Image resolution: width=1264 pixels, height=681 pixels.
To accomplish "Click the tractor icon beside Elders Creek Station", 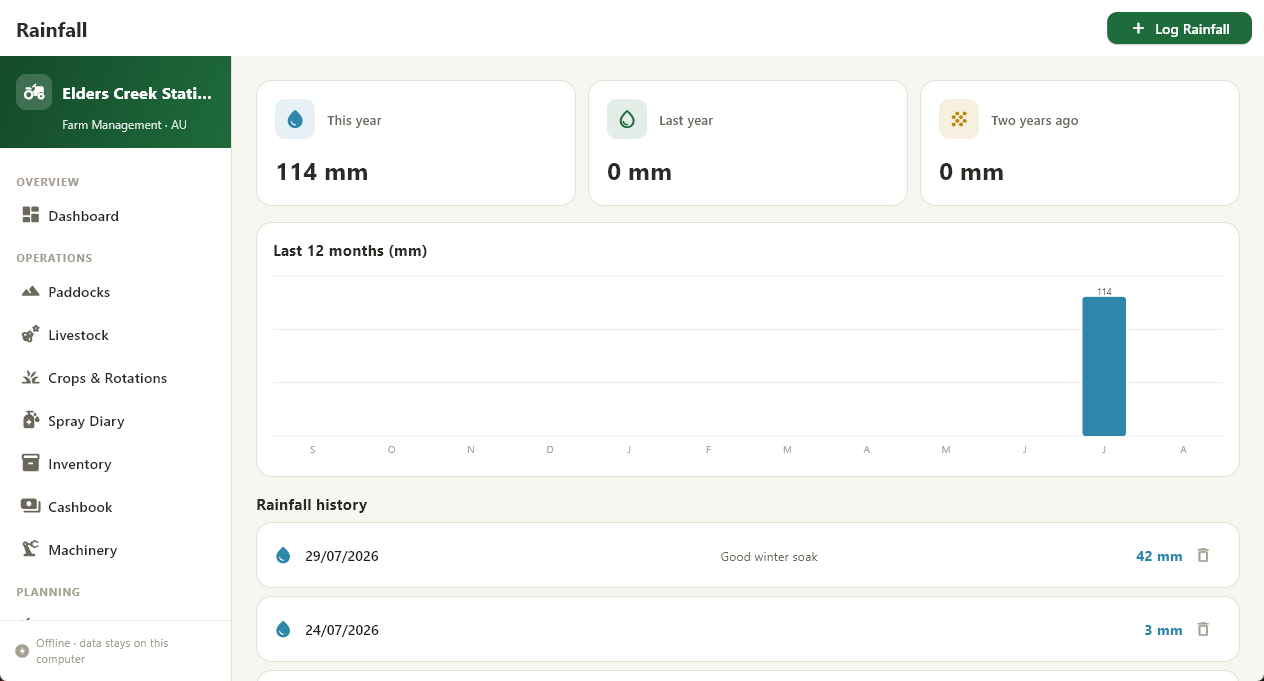I will click(x=34, y=92).
